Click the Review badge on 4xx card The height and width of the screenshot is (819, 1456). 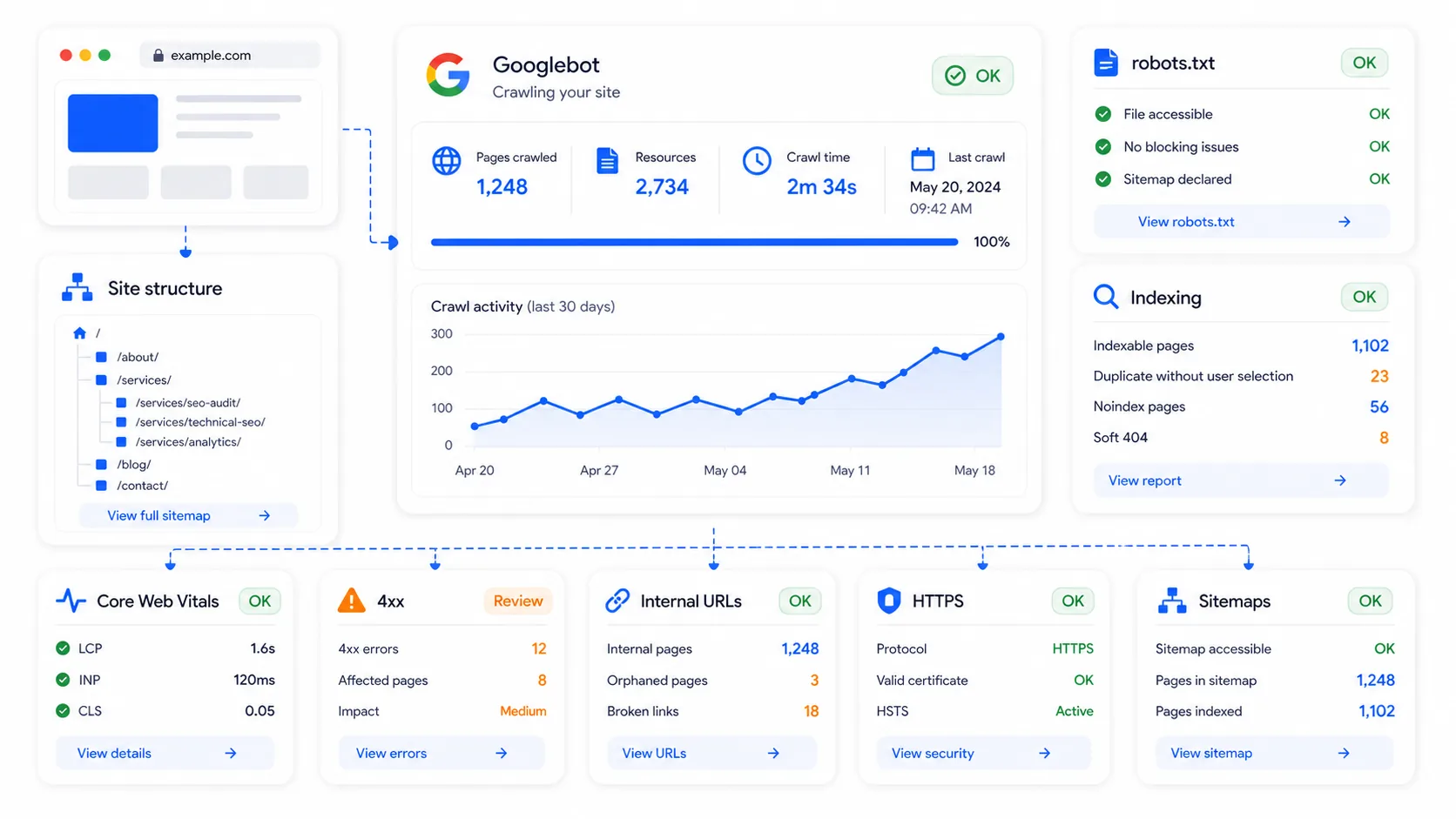tap(517, 601)
